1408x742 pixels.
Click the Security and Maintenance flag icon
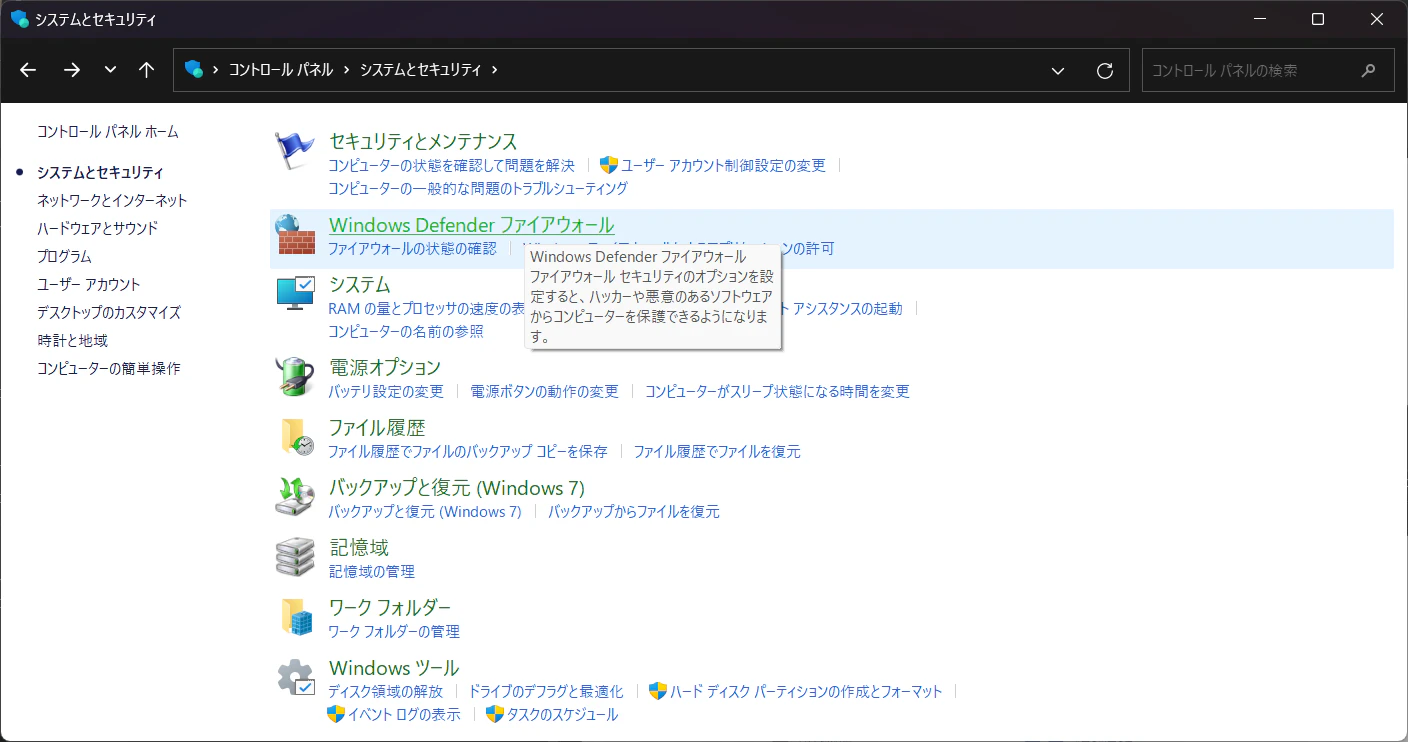coord(295,151)
